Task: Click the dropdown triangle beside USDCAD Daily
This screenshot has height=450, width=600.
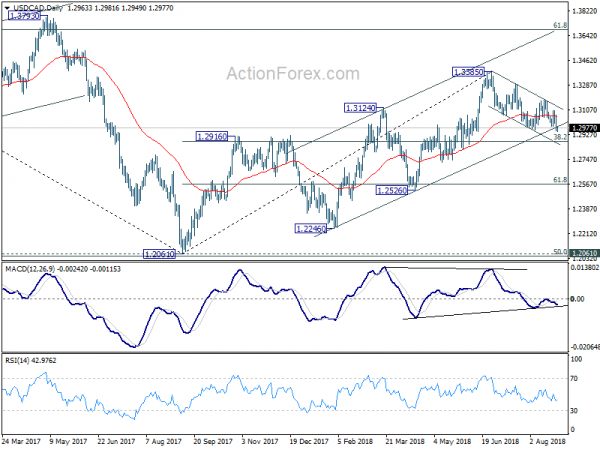Action: coord(7,8)
